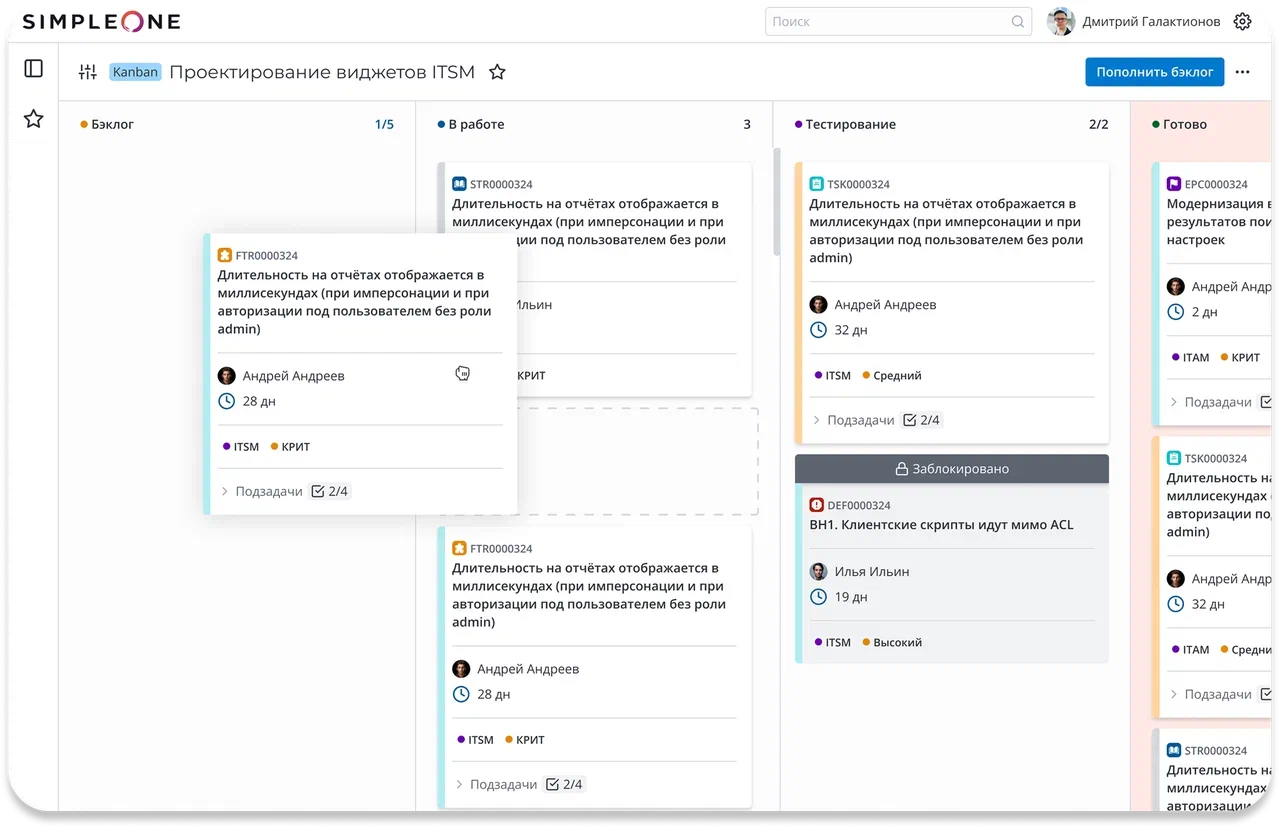
Task: Click Пополнить бэклог button
Action: (x=1154, y=72)
